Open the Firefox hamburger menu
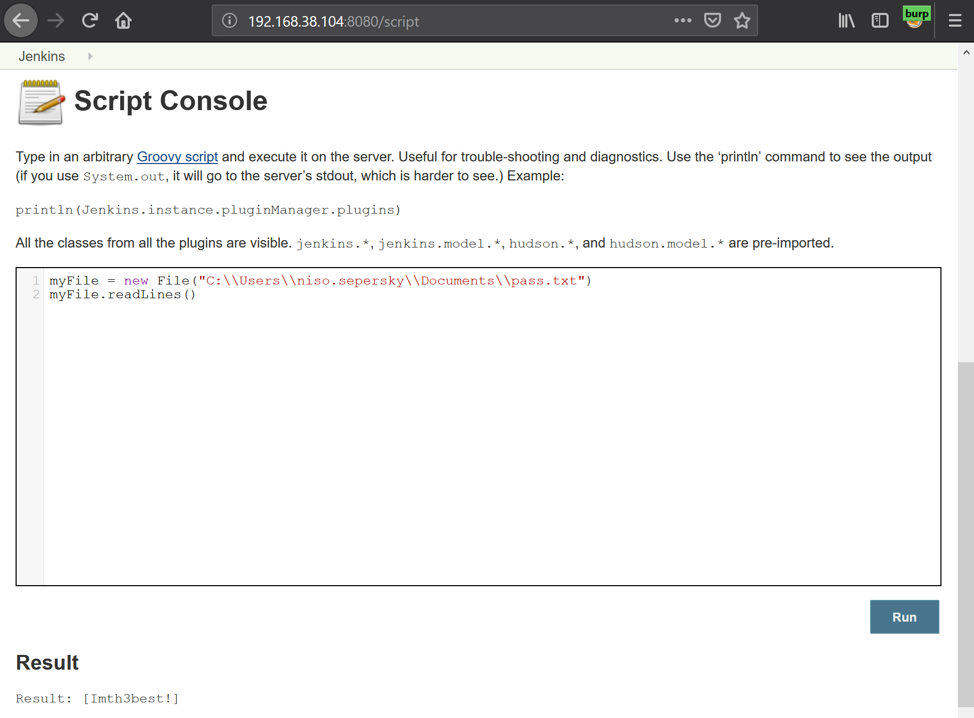Viewport: 974px width, 718px height. point(955,20)
